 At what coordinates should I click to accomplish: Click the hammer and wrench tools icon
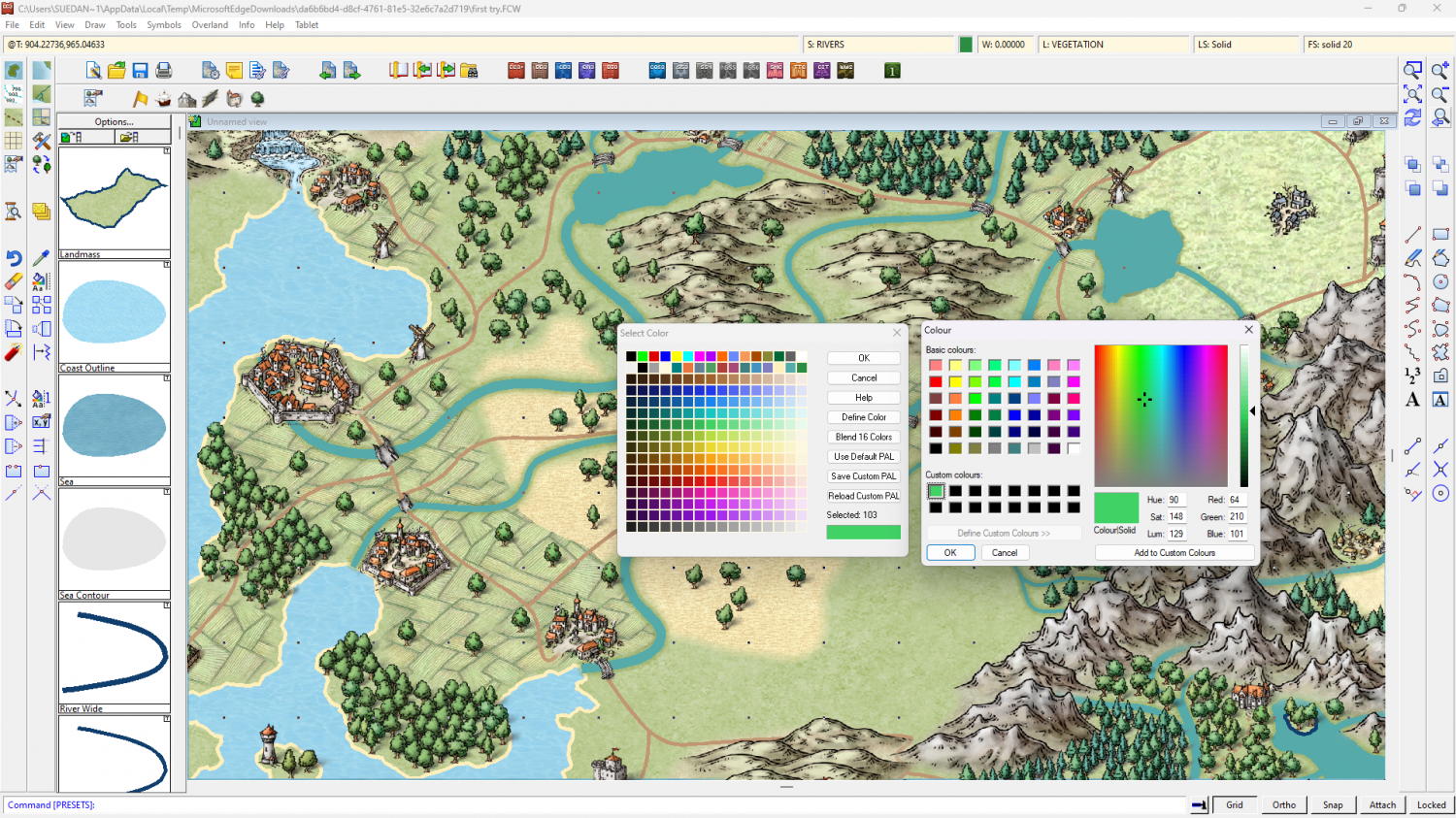(x=41, y=141)
